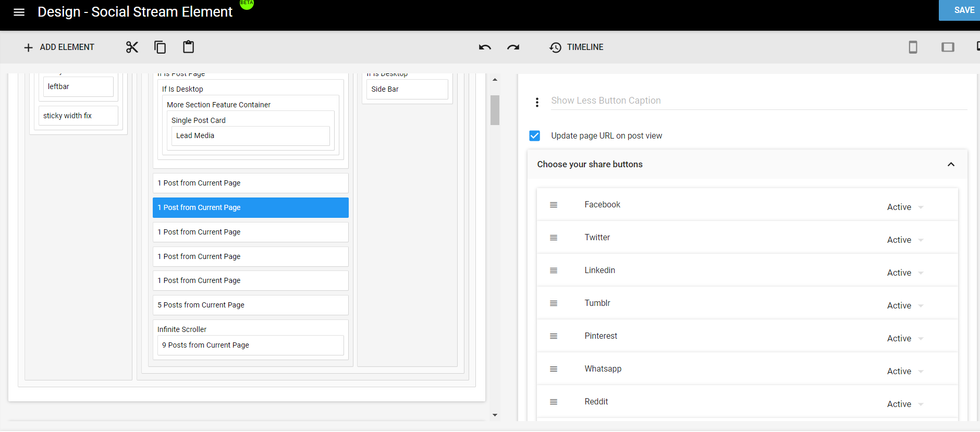Grab the Facebook row drag handle
Screen dimensions: 980x432
coord(552,205)
